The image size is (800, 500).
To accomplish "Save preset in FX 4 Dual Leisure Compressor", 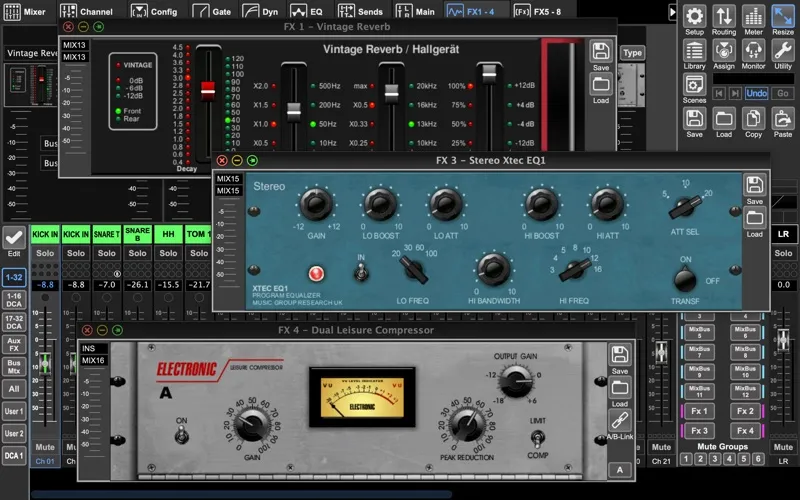I will (619, 355).
